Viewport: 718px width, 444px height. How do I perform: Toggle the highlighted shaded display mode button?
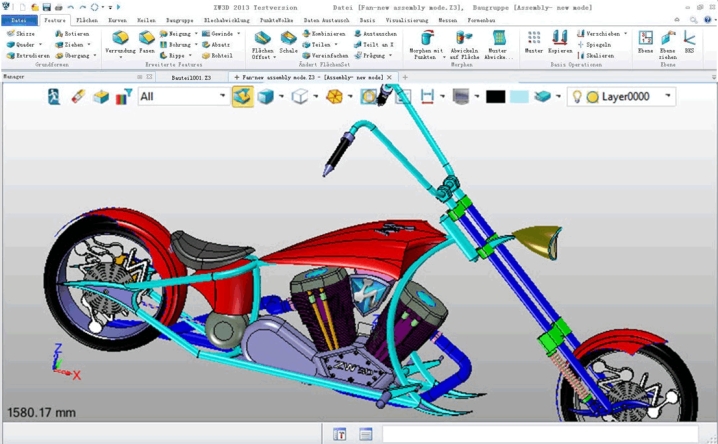(242, 97)
